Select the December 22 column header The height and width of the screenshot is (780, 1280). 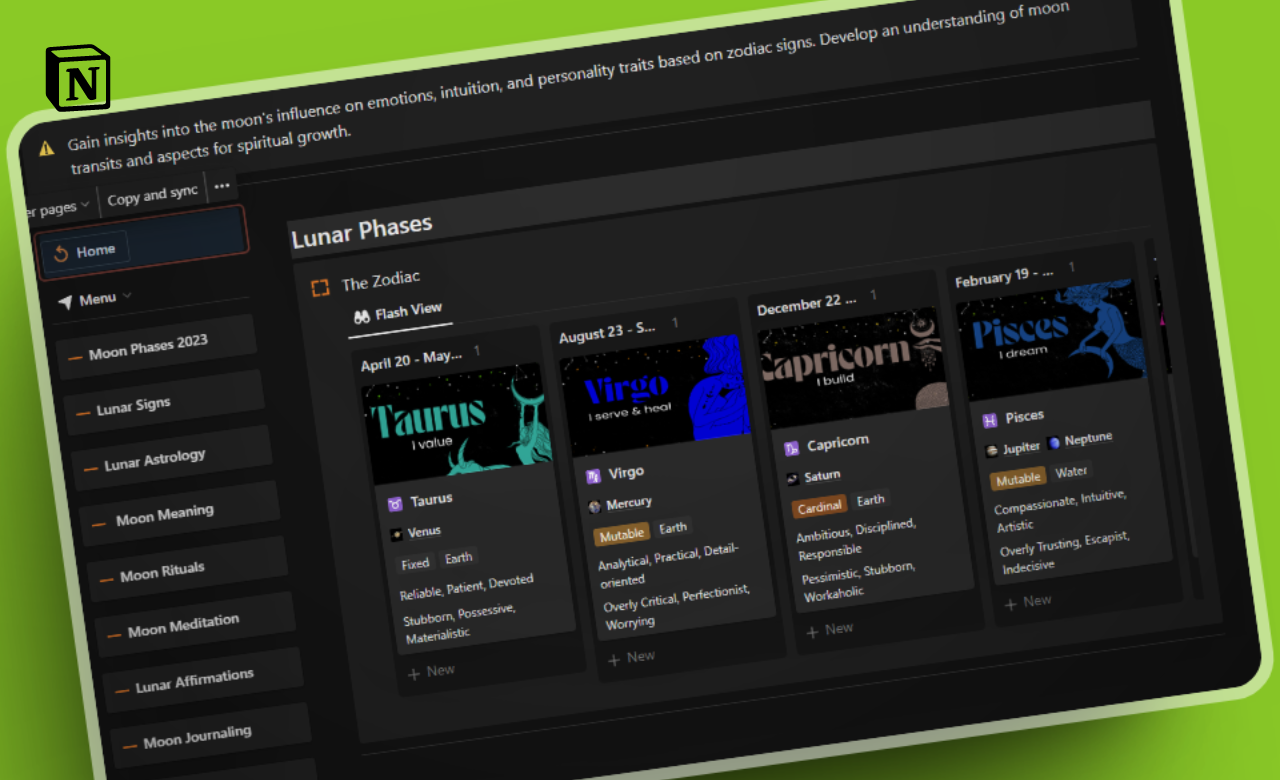[x=807, y=303]
